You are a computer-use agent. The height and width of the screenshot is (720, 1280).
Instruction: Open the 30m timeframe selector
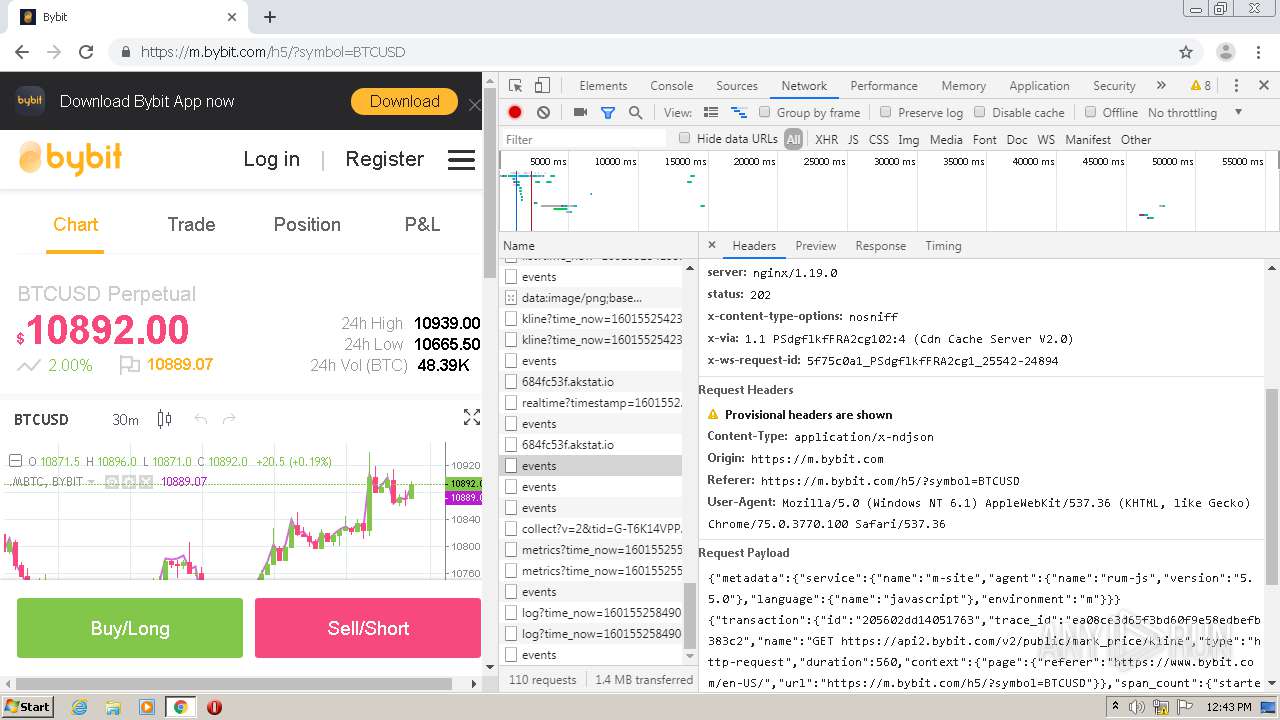[x=125, y=420]
